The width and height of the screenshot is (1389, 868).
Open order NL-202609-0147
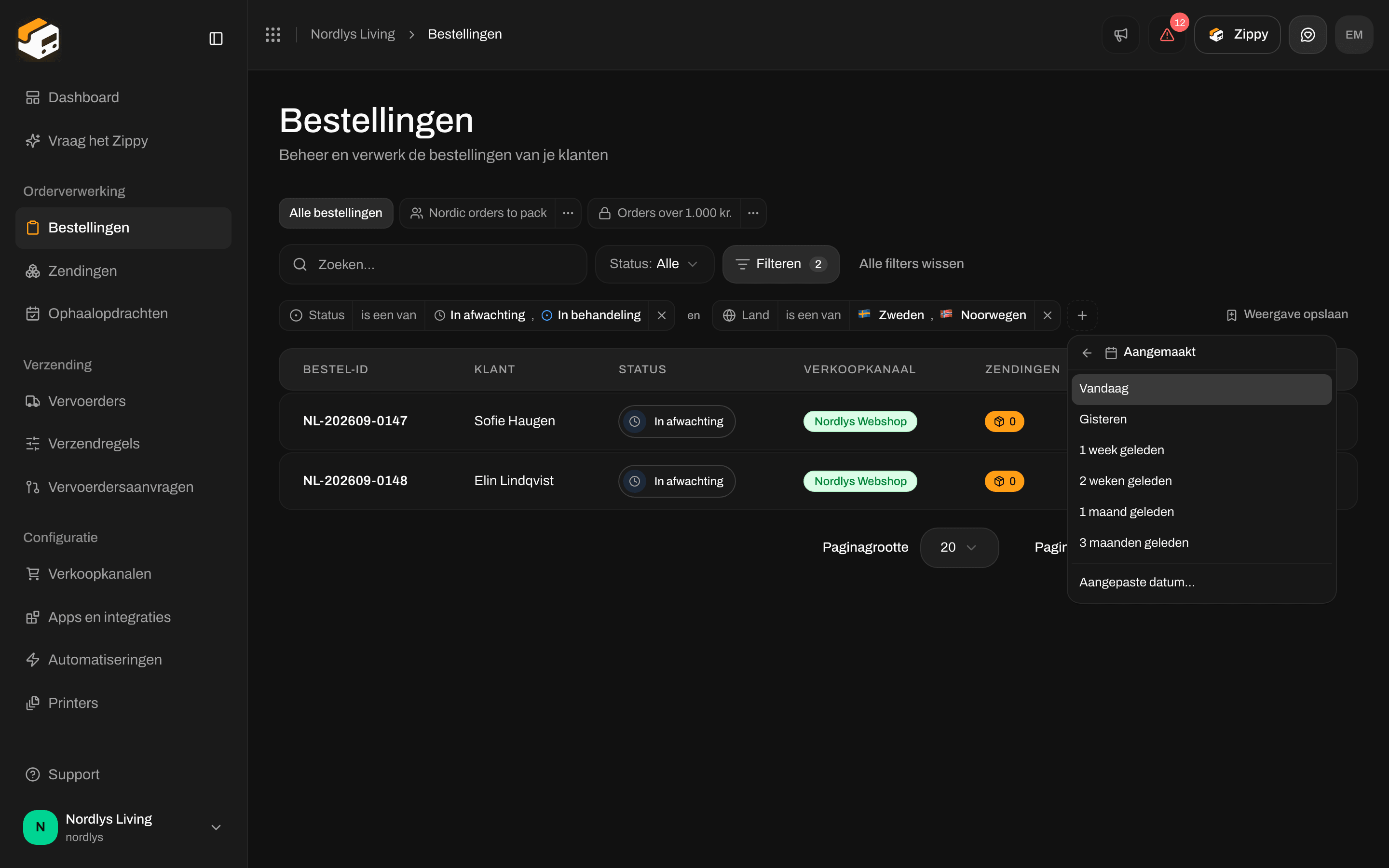click(354, 421)
